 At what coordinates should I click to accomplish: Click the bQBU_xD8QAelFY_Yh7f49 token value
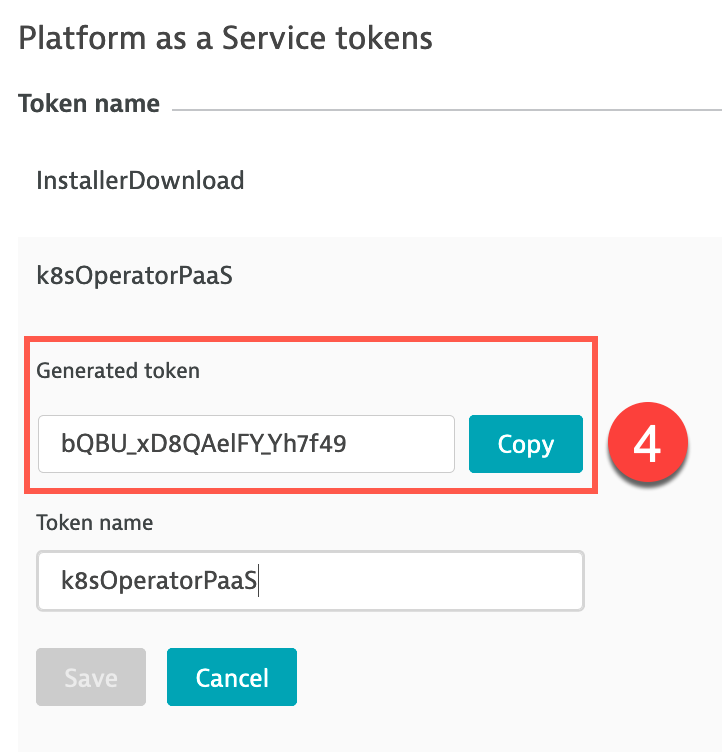pos(203,444)
